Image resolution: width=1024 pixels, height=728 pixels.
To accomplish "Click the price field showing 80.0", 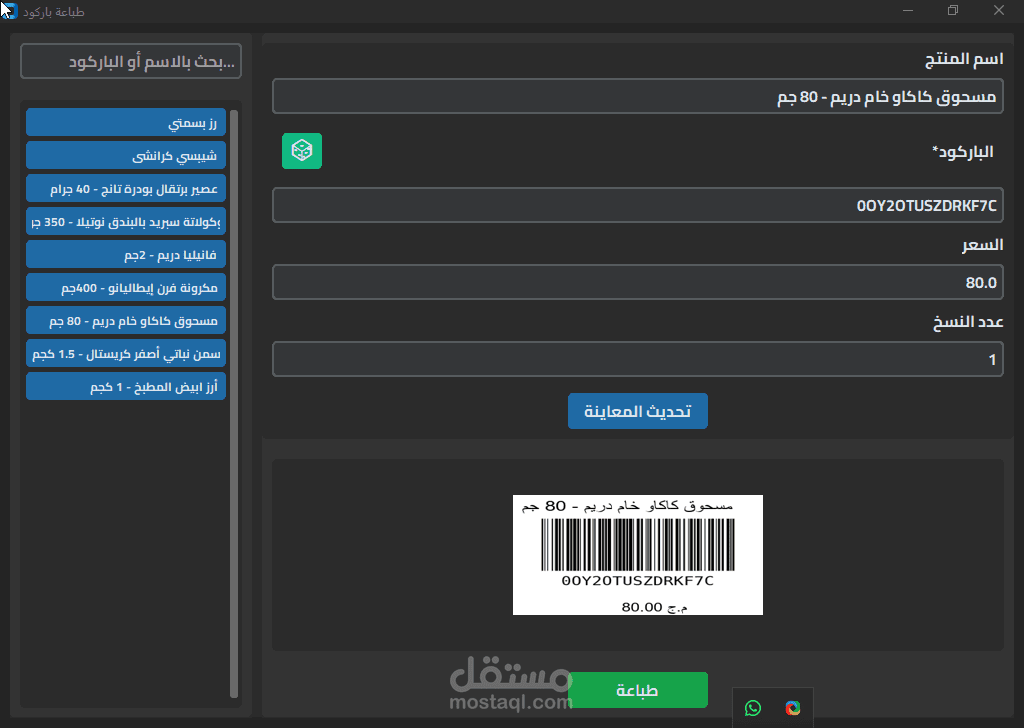I will (x=637, y=282).
